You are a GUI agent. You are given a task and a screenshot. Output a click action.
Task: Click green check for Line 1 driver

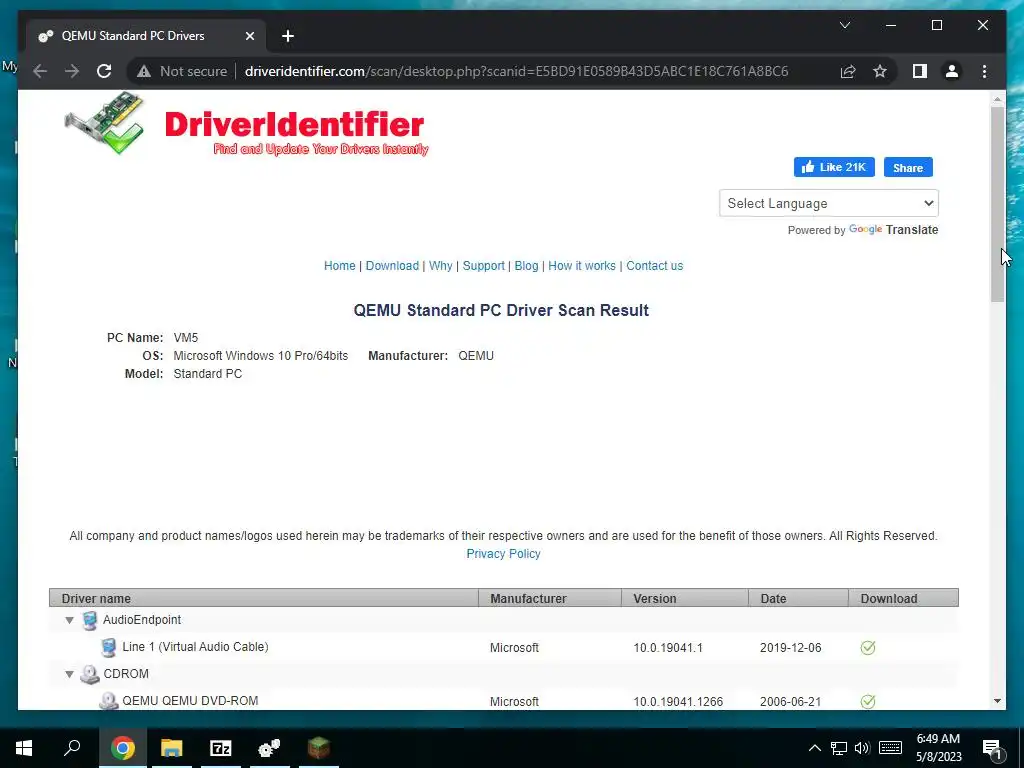click(x=867, y=648)
